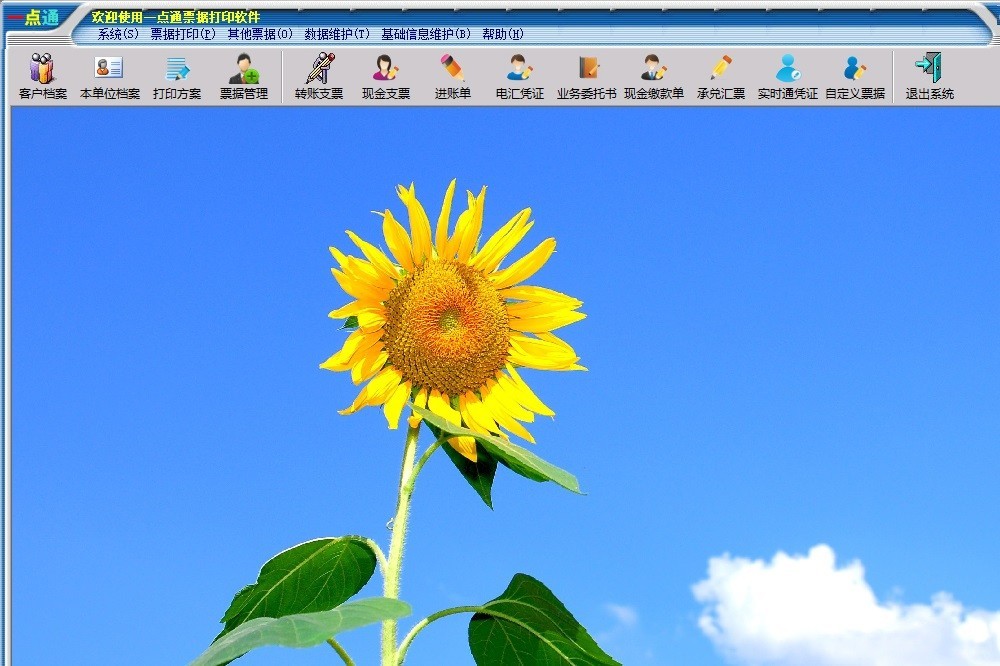Open the 客户档案 customer records icon

pos(43,76)
